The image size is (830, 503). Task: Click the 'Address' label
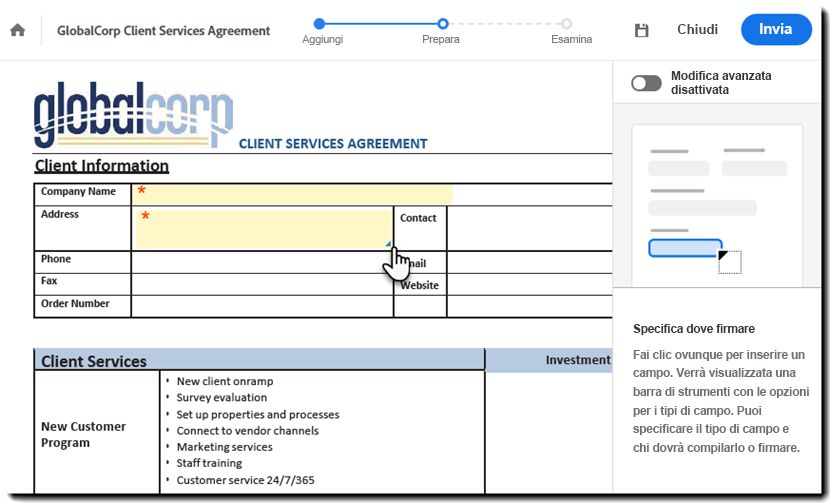coord(60,214)
